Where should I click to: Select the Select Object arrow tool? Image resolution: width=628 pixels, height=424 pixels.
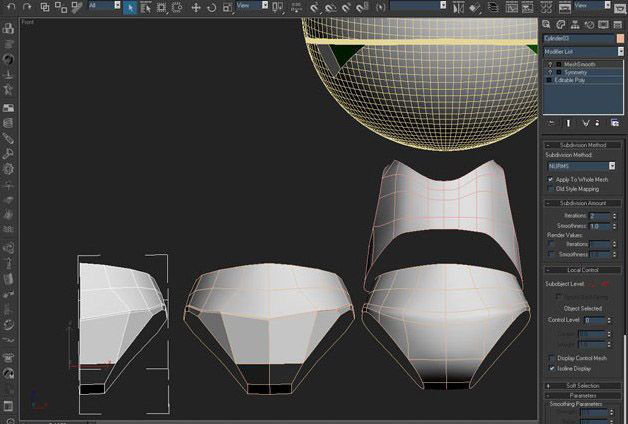click(x=130, y=7)
